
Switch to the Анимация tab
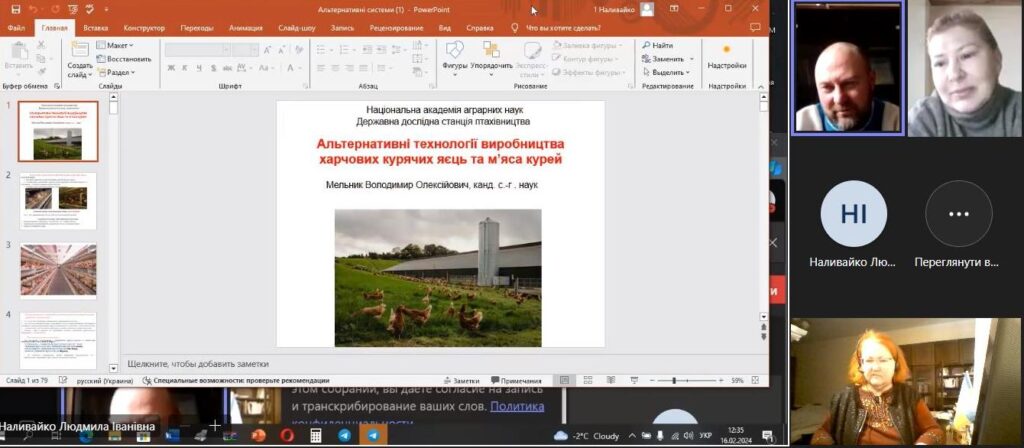246,28
